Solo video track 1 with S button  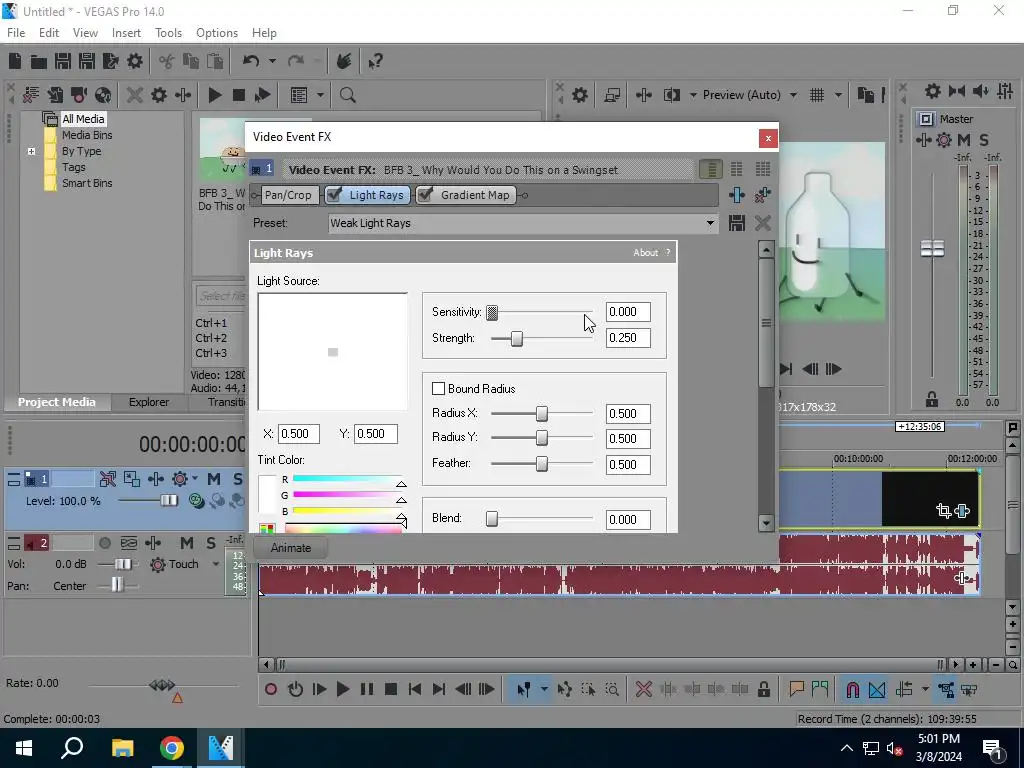237,479
